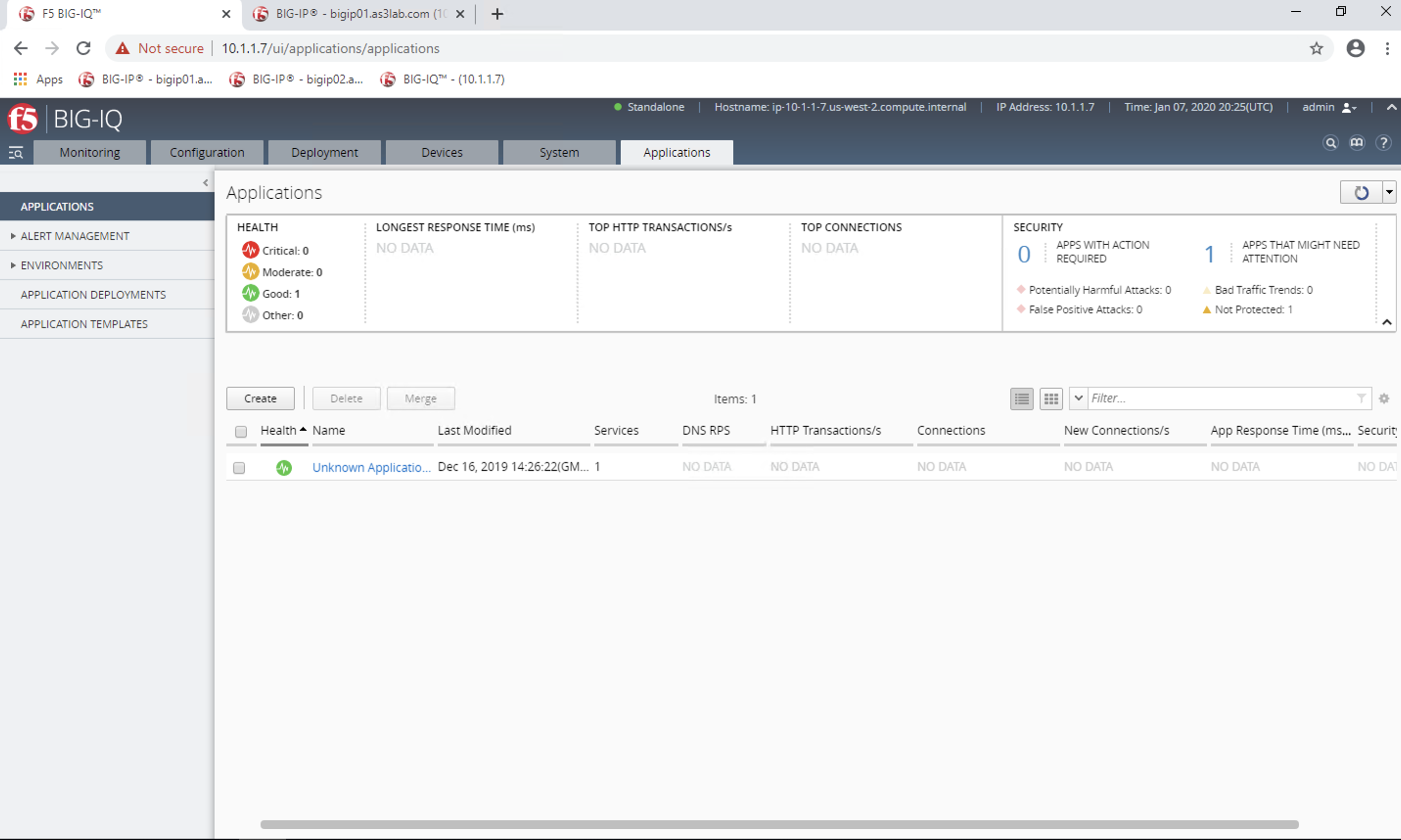Viewport: 1401px width, 840px height.
Task: Switch to the Monitoring tab
Action: (x=90, y=153)
